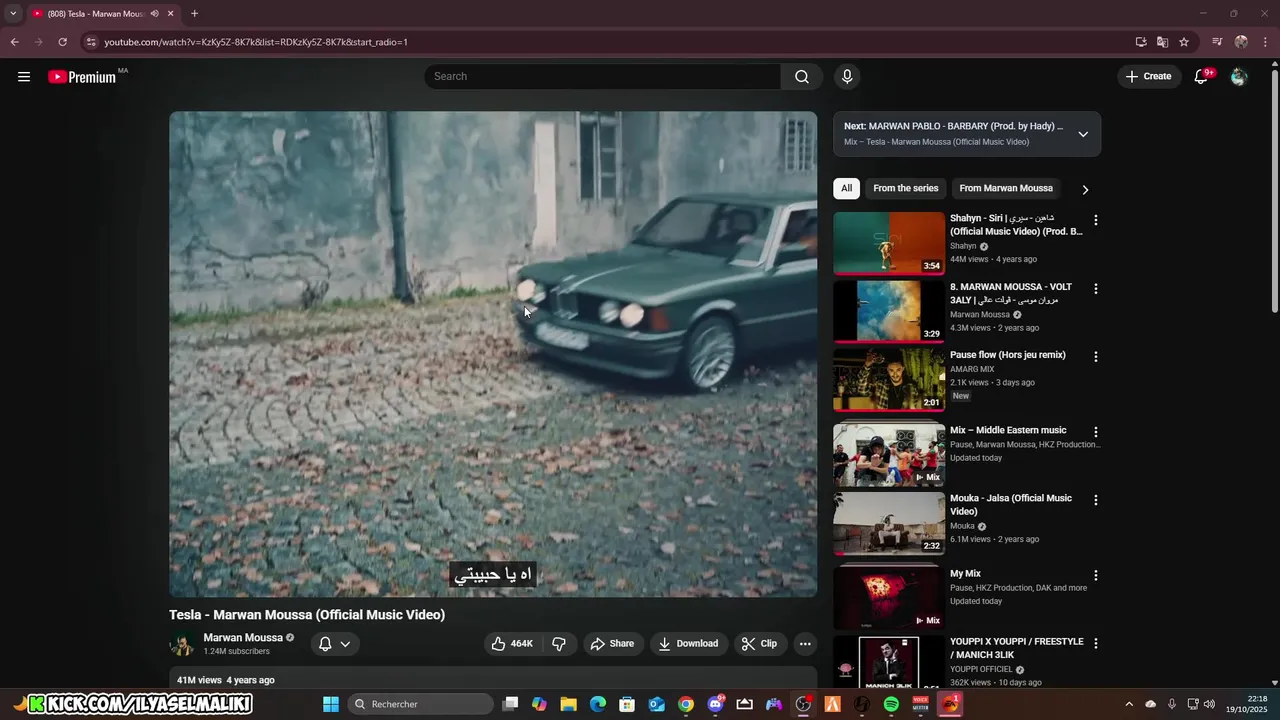Open Chrome profile avatar
This screenshot has height=720, width=1280.
click(x=1241, y=42)
